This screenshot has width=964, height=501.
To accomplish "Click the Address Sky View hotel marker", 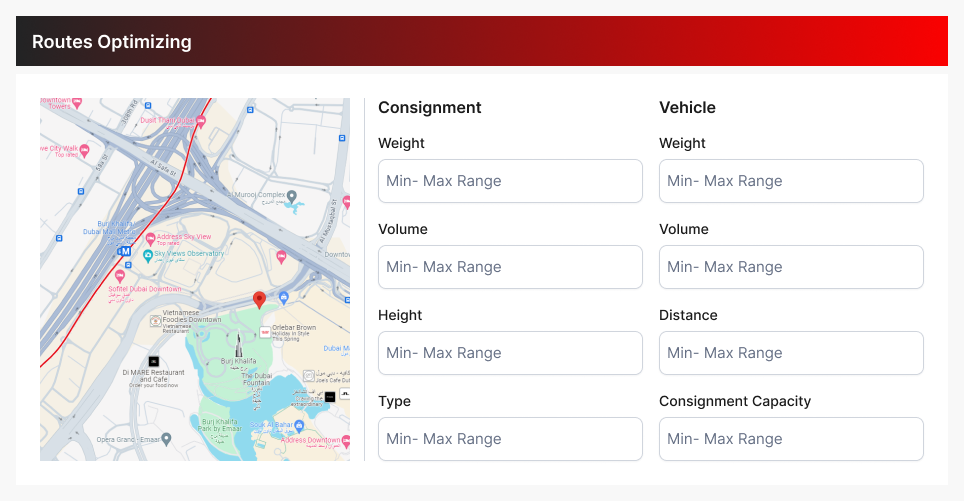I will 150,239.
